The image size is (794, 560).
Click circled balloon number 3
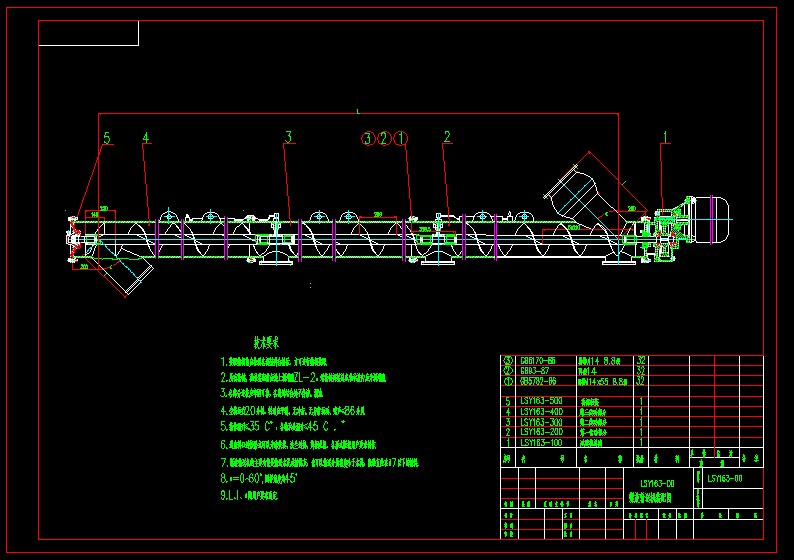click(x=368, y=138)
